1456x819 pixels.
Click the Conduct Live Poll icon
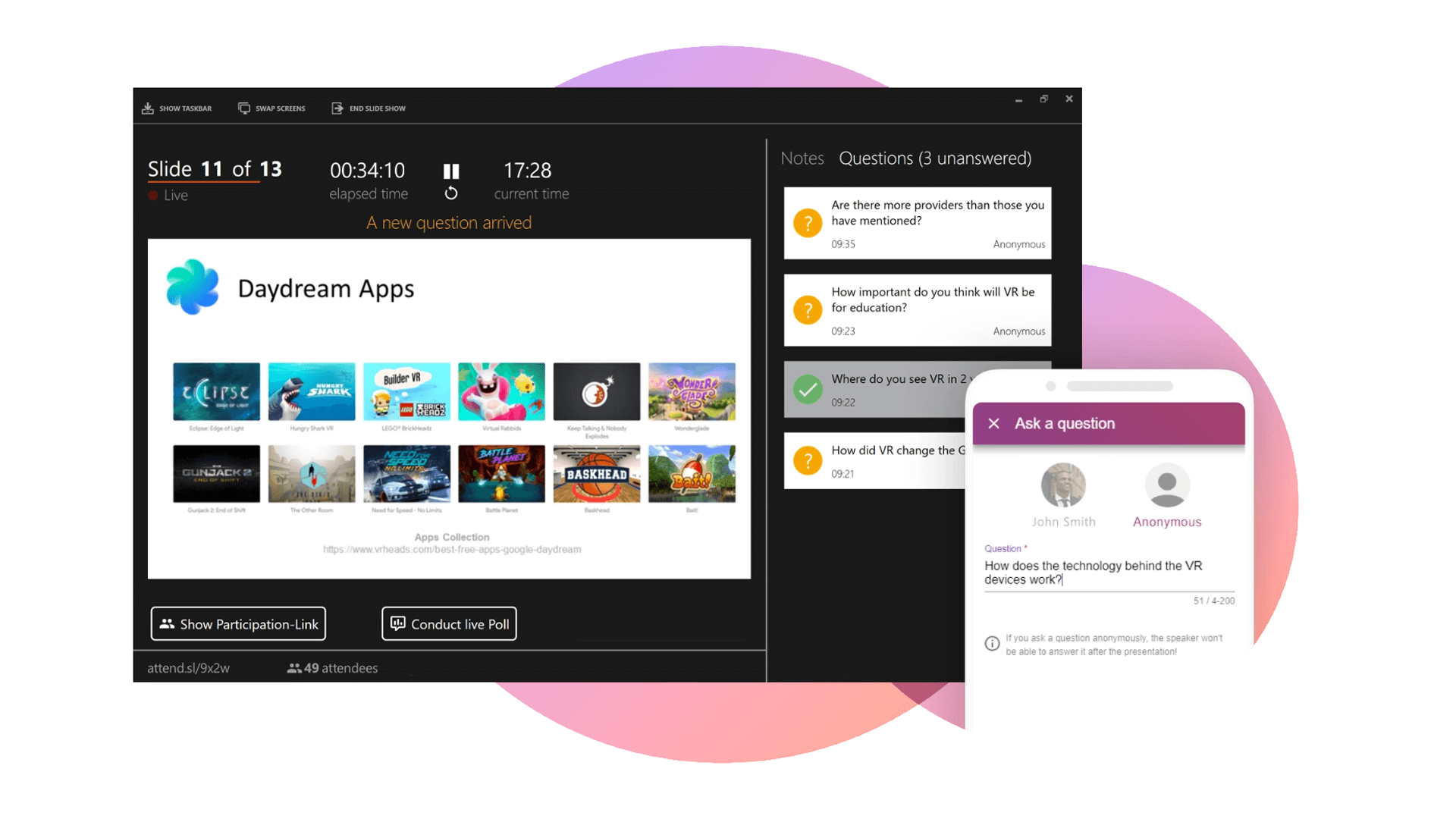pos(397,624)
